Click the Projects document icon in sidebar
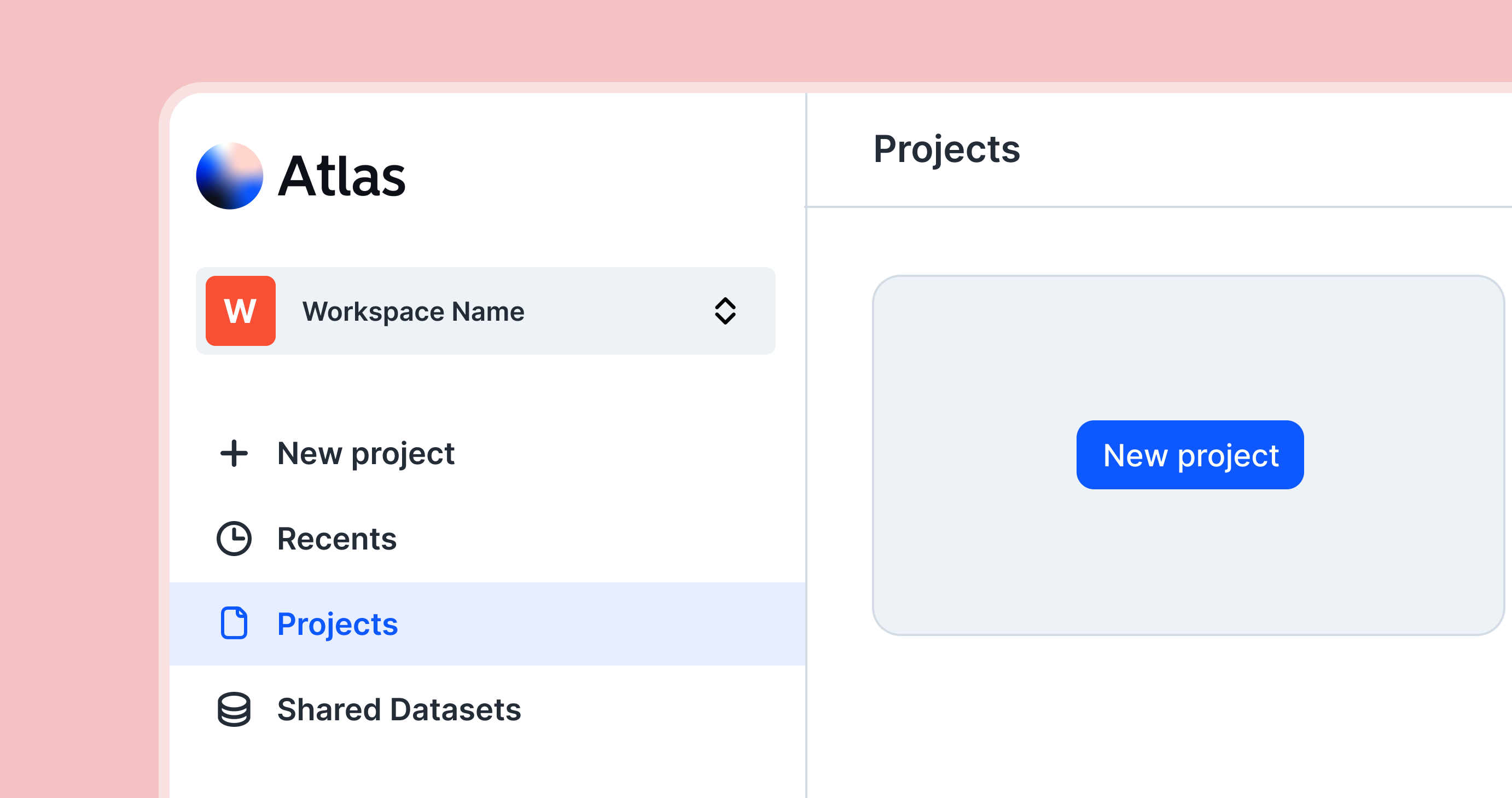1512x798 pixels. point(234,623)
